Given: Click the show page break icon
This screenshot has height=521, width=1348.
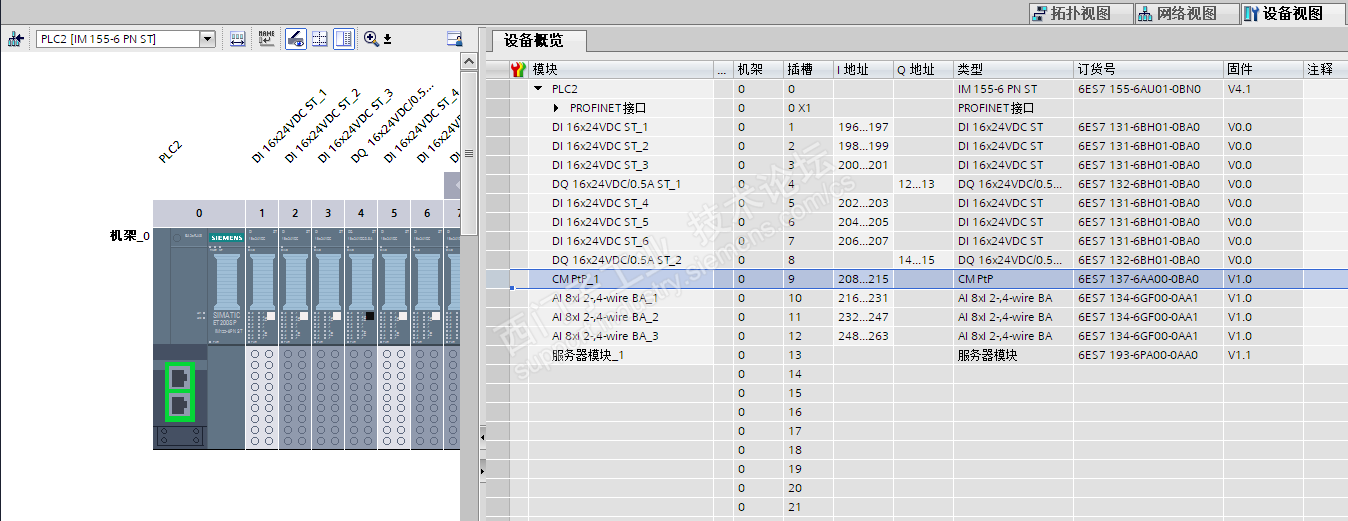Looking at the screenshot, I should (320, 39).
